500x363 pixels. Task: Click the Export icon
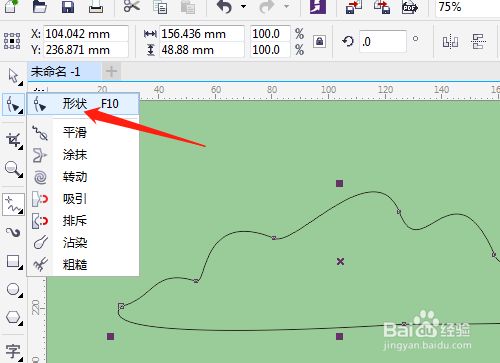coord(382,6)
